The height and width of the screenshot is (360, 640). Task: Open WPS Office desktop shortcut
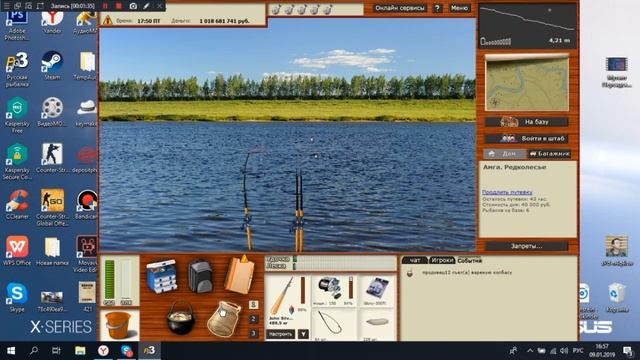[17, 251]
